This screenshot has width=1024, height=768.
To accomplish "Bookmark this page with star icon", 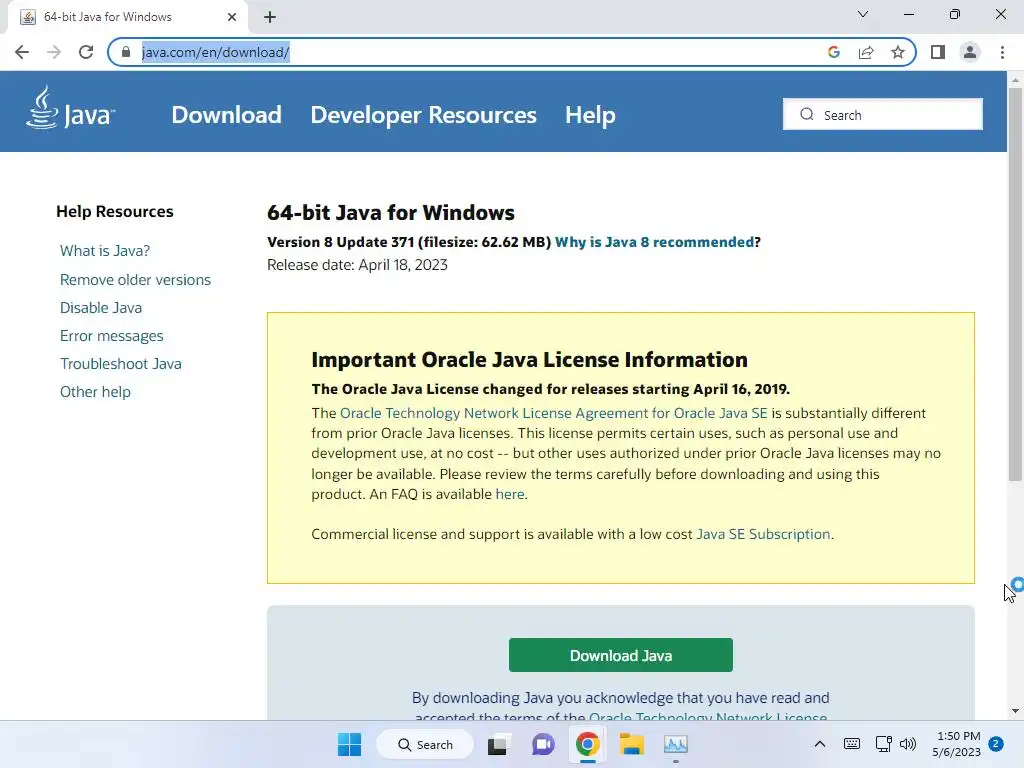I will coord(898,52).
